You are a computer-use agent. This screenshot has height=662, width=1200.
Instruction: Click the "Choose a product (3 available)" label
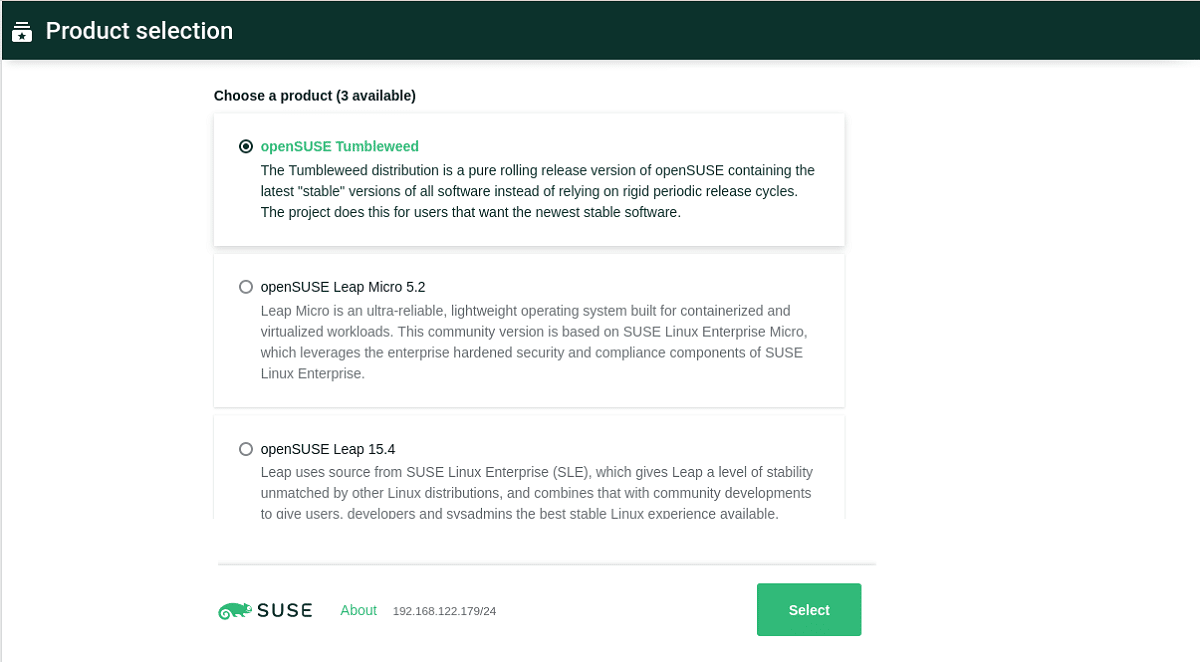pyautogui.click(x=314, y=96)
